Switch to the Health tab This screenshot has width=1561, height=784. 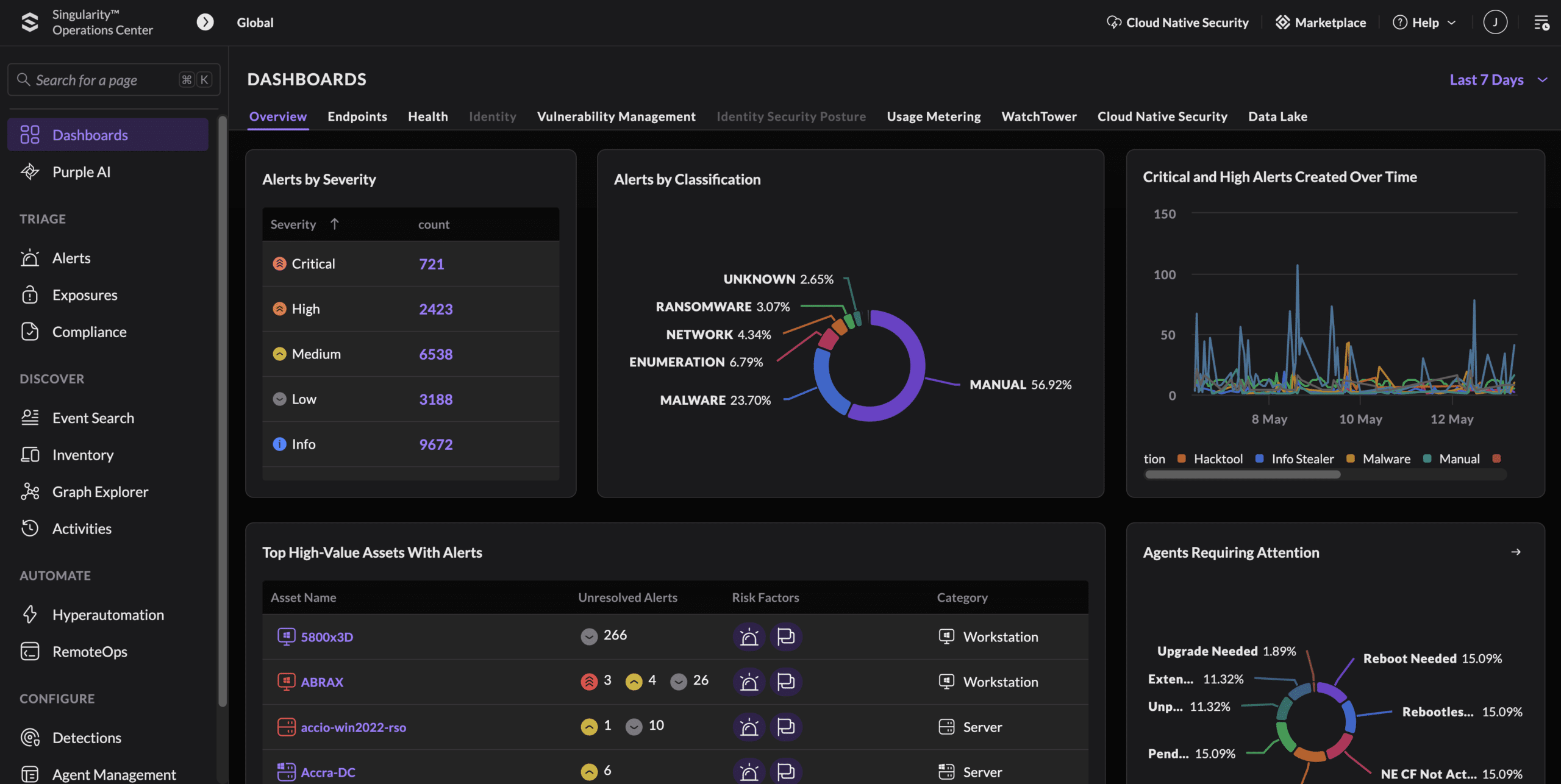428,116
